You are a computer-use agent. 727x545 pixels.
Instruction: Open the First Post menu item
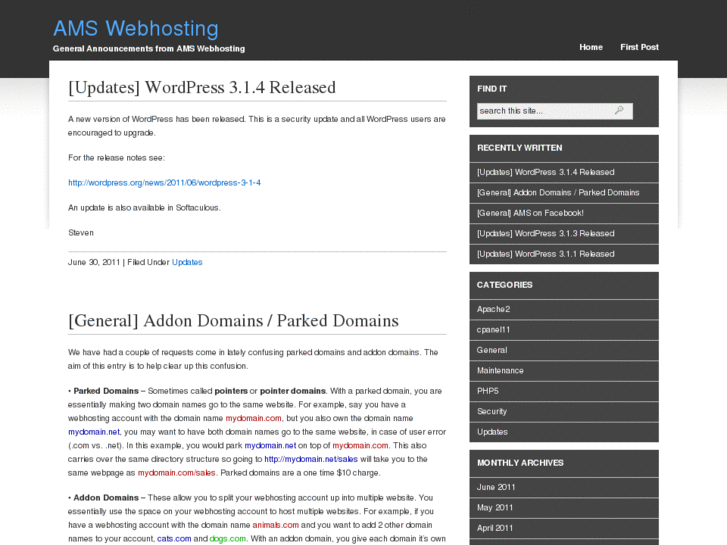[639, 47]
